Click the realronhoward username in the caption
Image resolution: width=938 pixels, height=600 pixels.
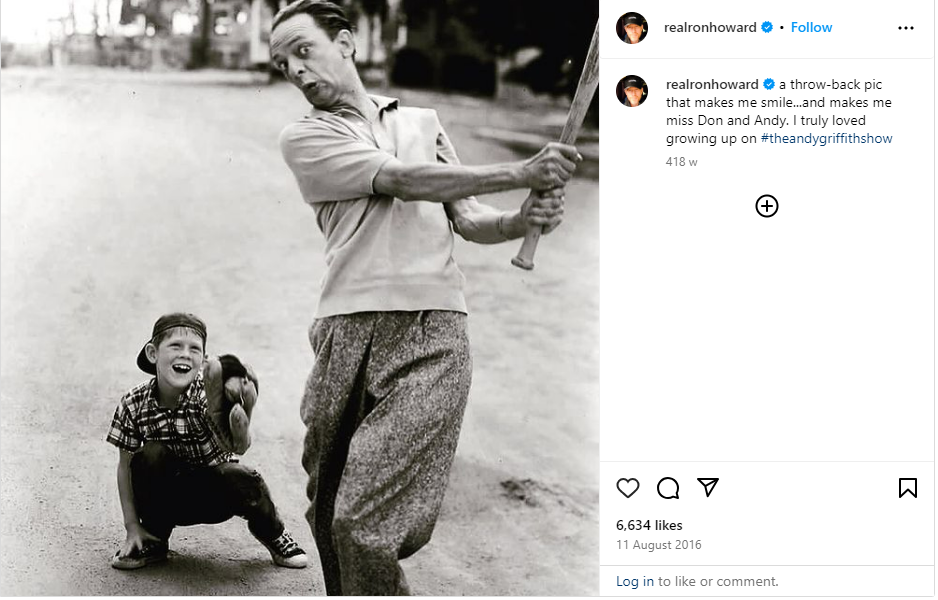(712, 85)
